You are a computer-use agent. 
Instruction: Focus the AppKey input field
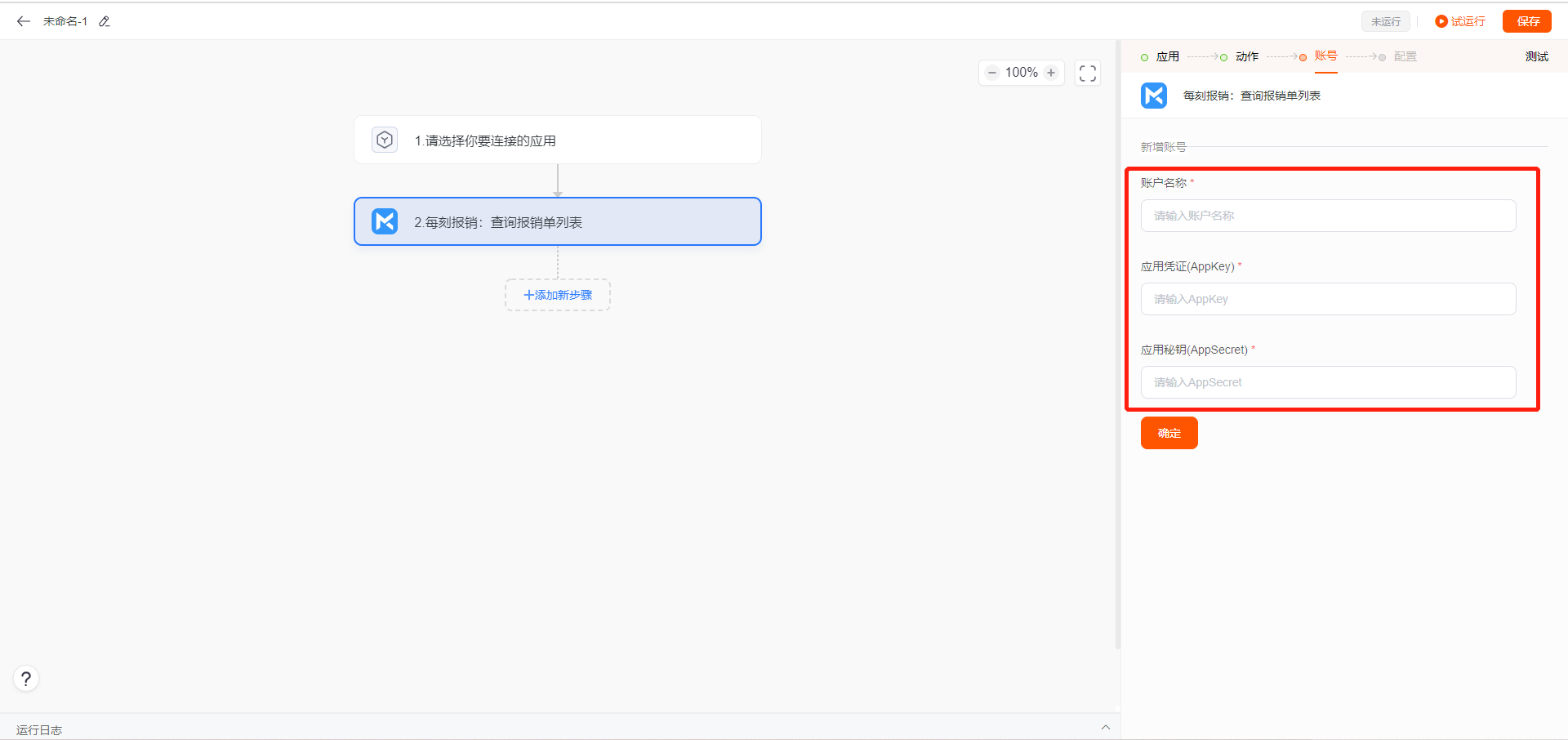tap(1328, 299)
